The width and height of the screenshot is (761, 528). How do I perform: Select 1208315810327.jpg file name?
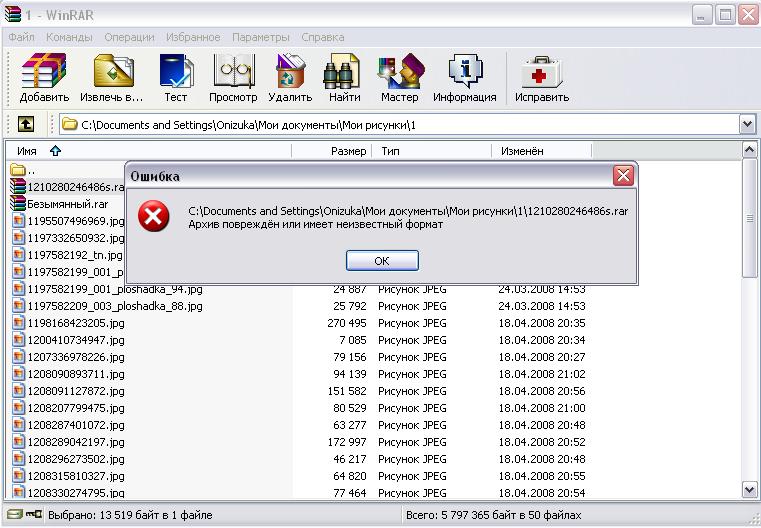(x=76, y=476)
